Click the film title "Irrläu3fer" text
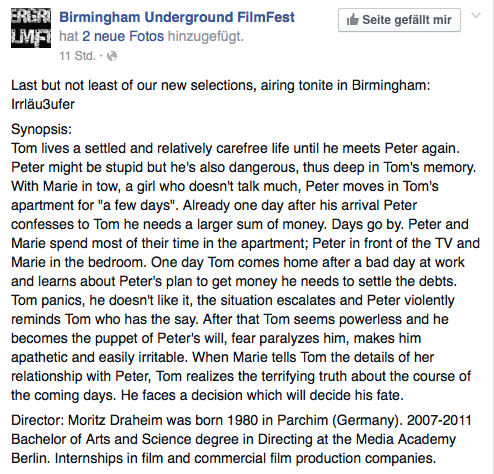 pos(43,104)
